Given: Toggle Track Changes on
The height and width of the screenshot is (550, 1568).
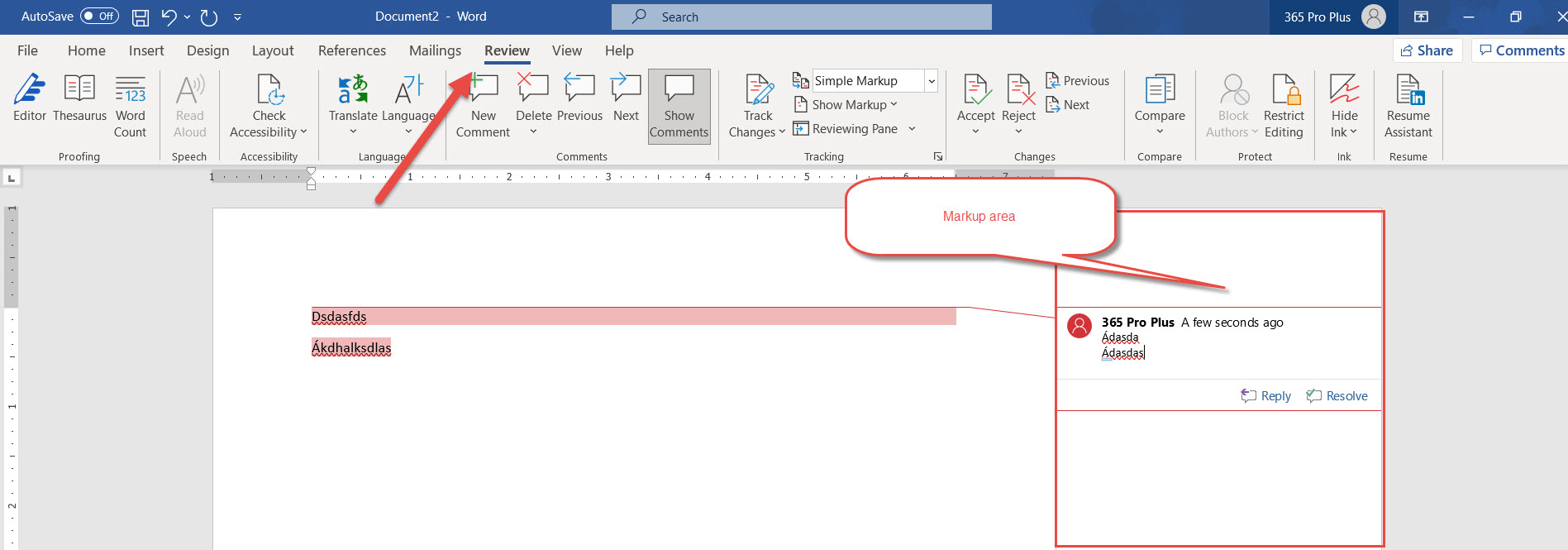Looking at the screenshot, I should click(757, 89).
